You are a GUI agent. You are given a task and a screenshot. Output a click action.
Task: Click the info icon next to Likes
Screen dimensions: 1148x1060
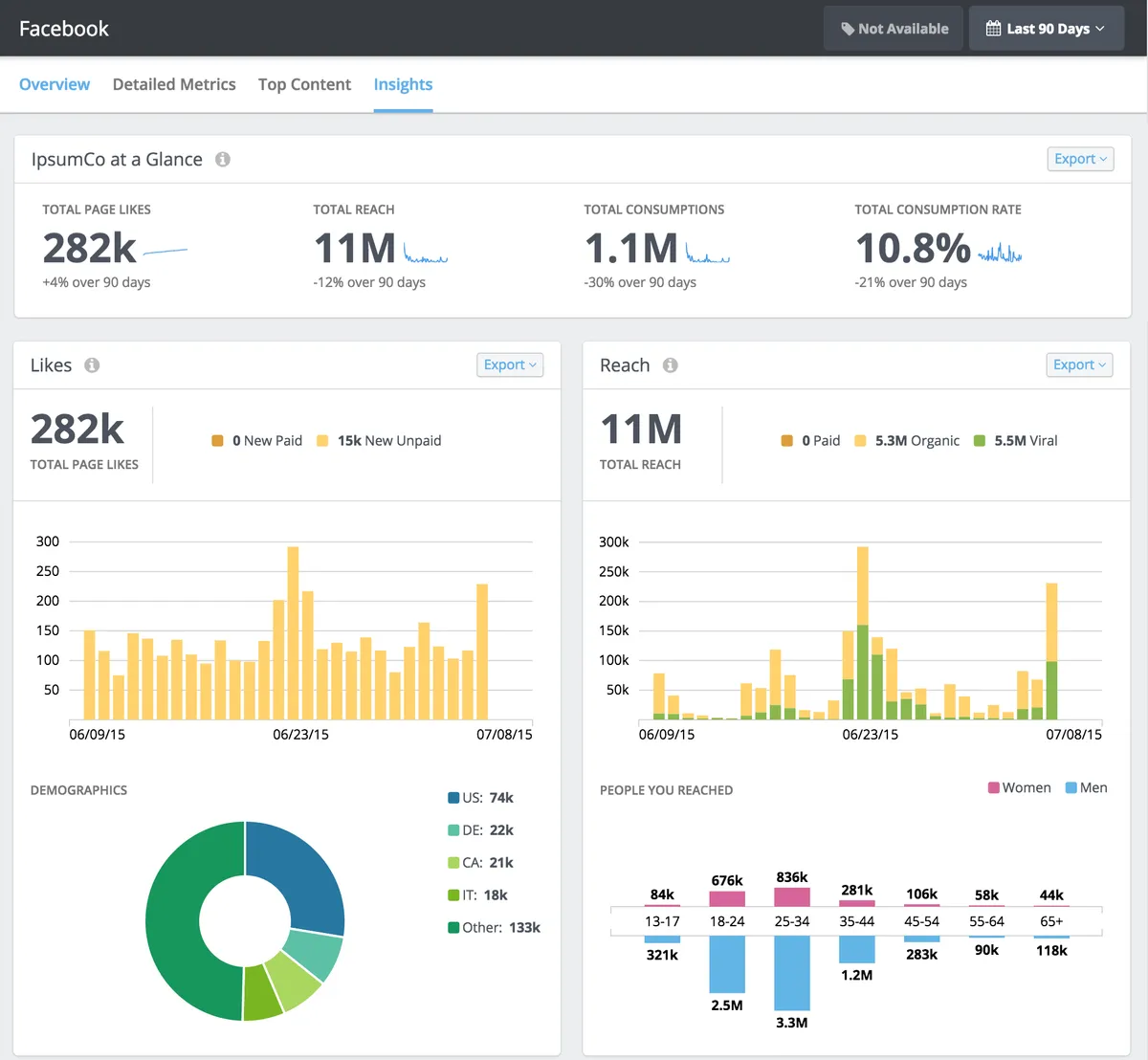(92, 365)
